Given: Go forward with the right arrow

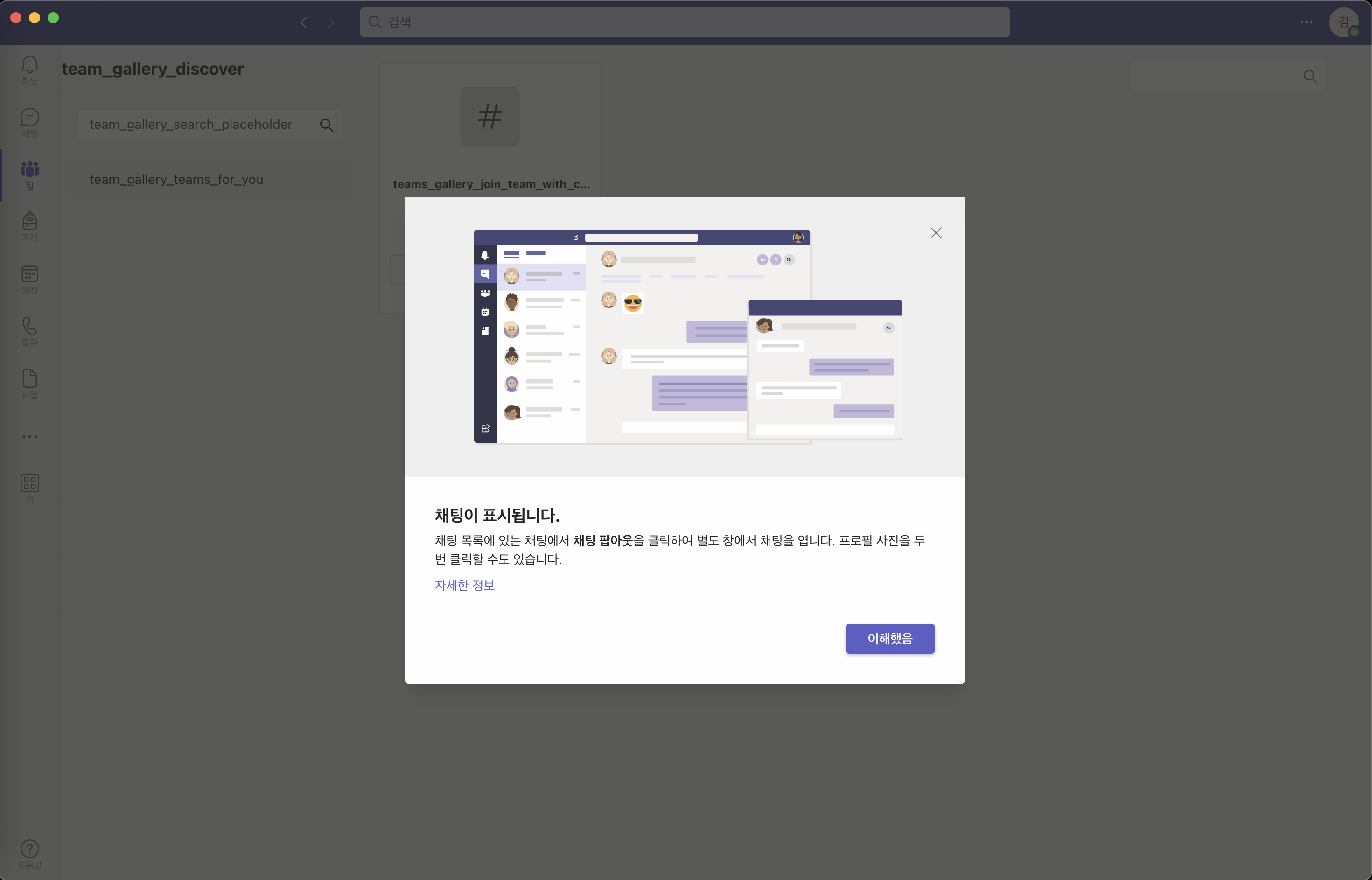Looking at the screenshot, I should [x=331, y=22].
